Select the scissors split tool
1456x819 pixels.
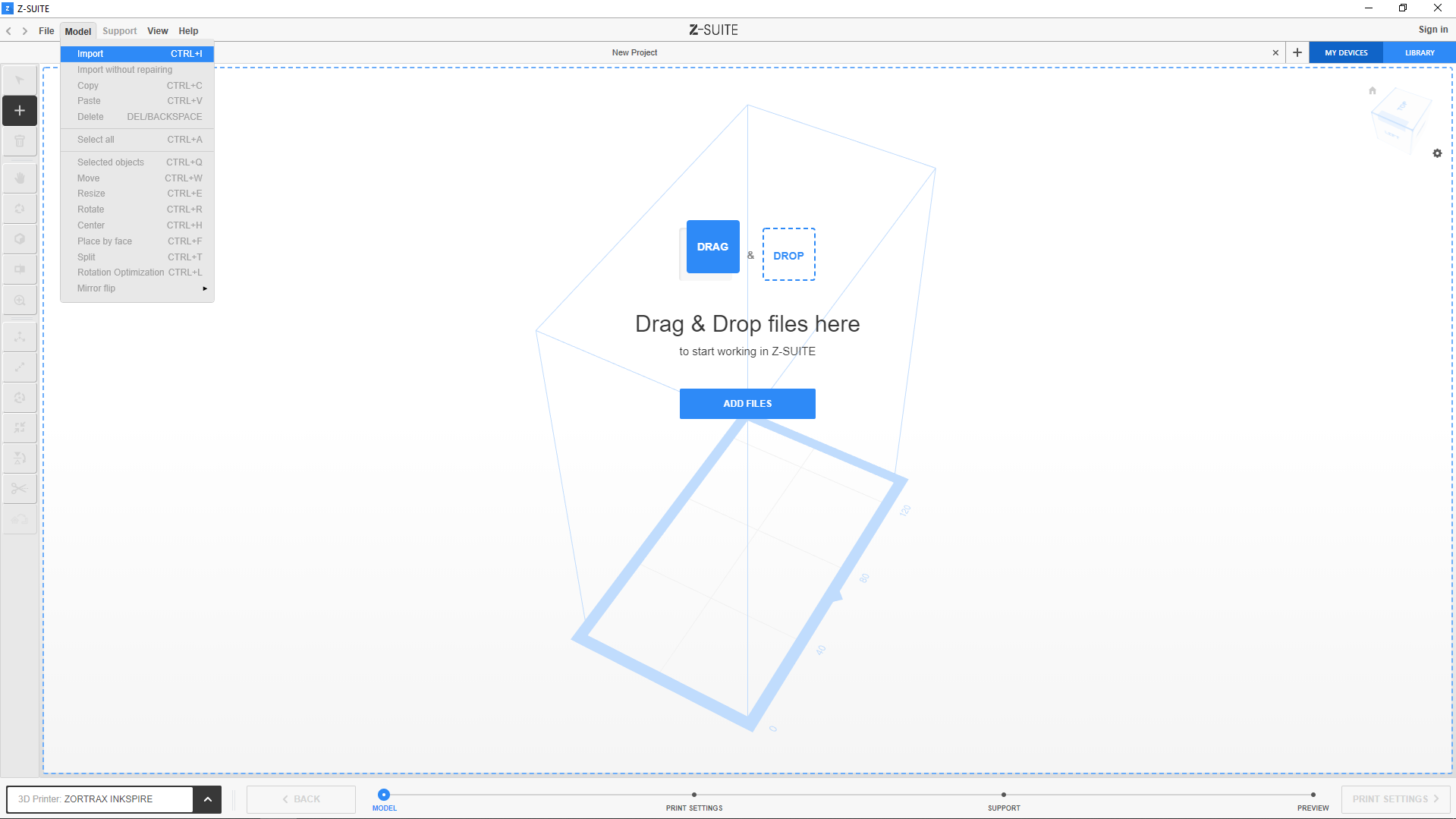20,488
